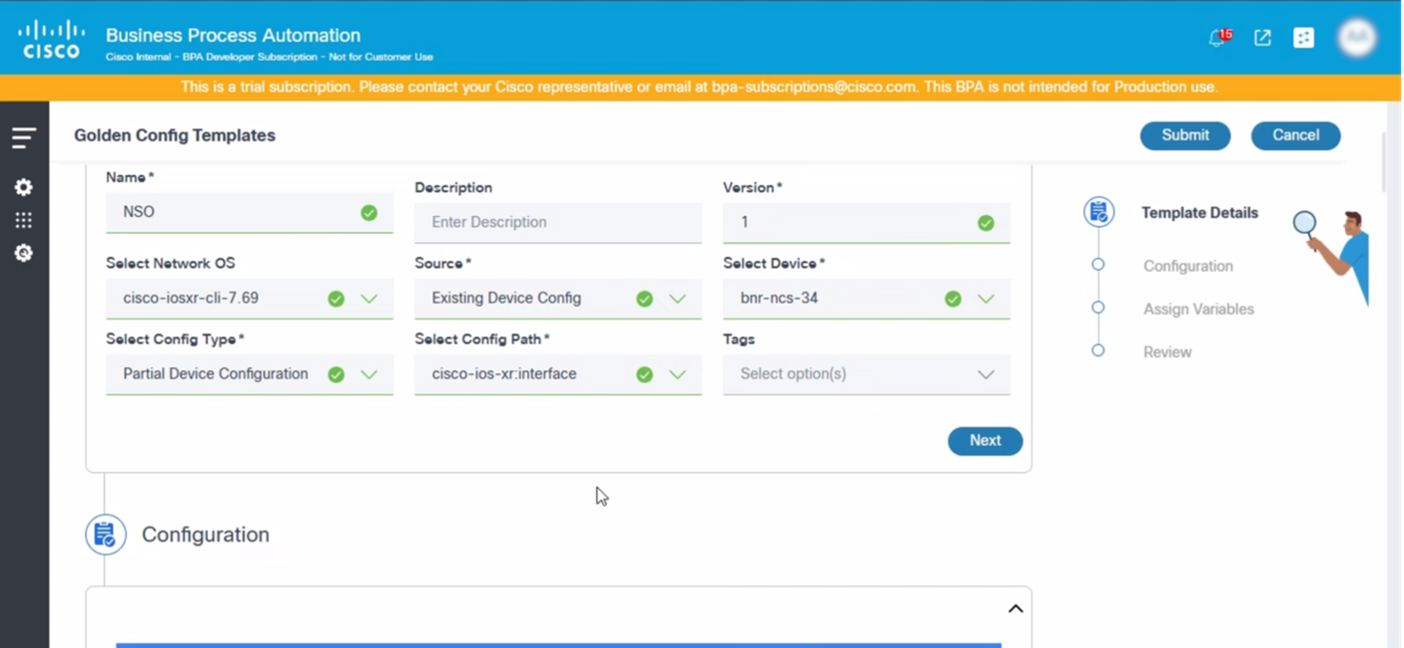Go to Configuration step
Screen dimensions: 1404x648
pyautogui.click(x=1188, y=266)
